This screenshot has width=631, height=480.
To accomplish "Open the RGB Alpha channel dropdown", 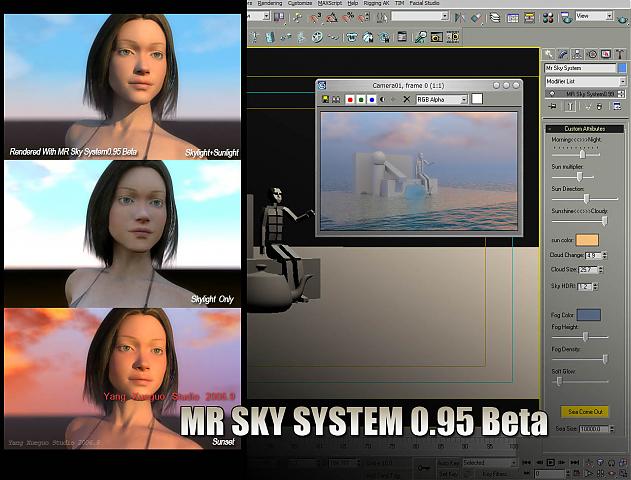I will point(441,99).
